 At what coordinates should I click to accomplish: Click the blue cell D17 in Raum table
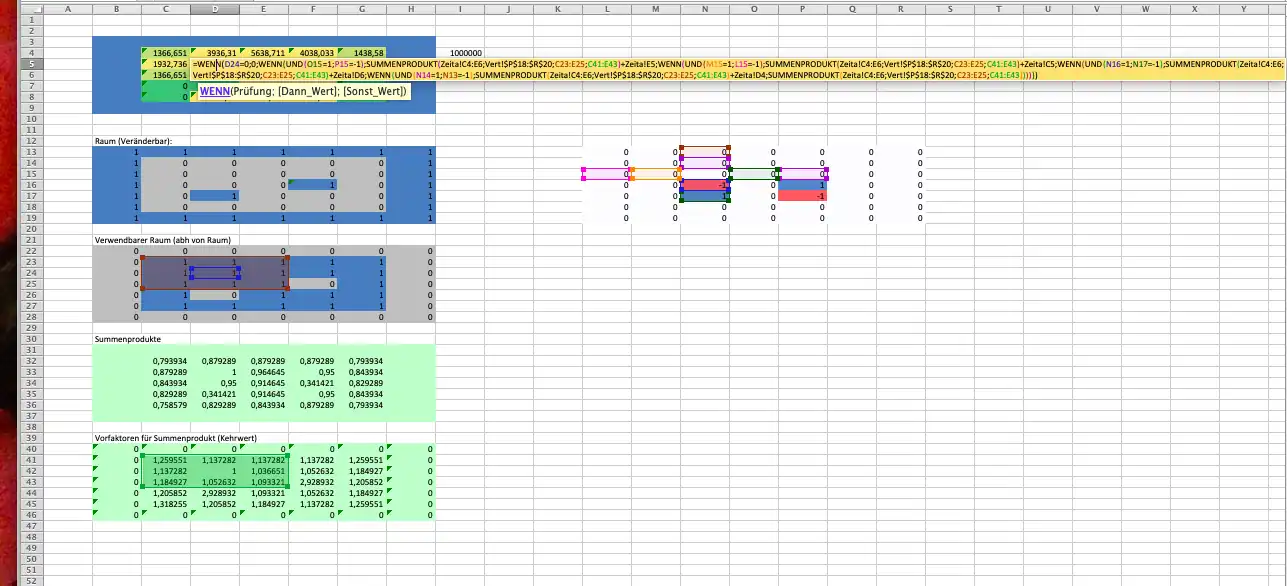215,196
